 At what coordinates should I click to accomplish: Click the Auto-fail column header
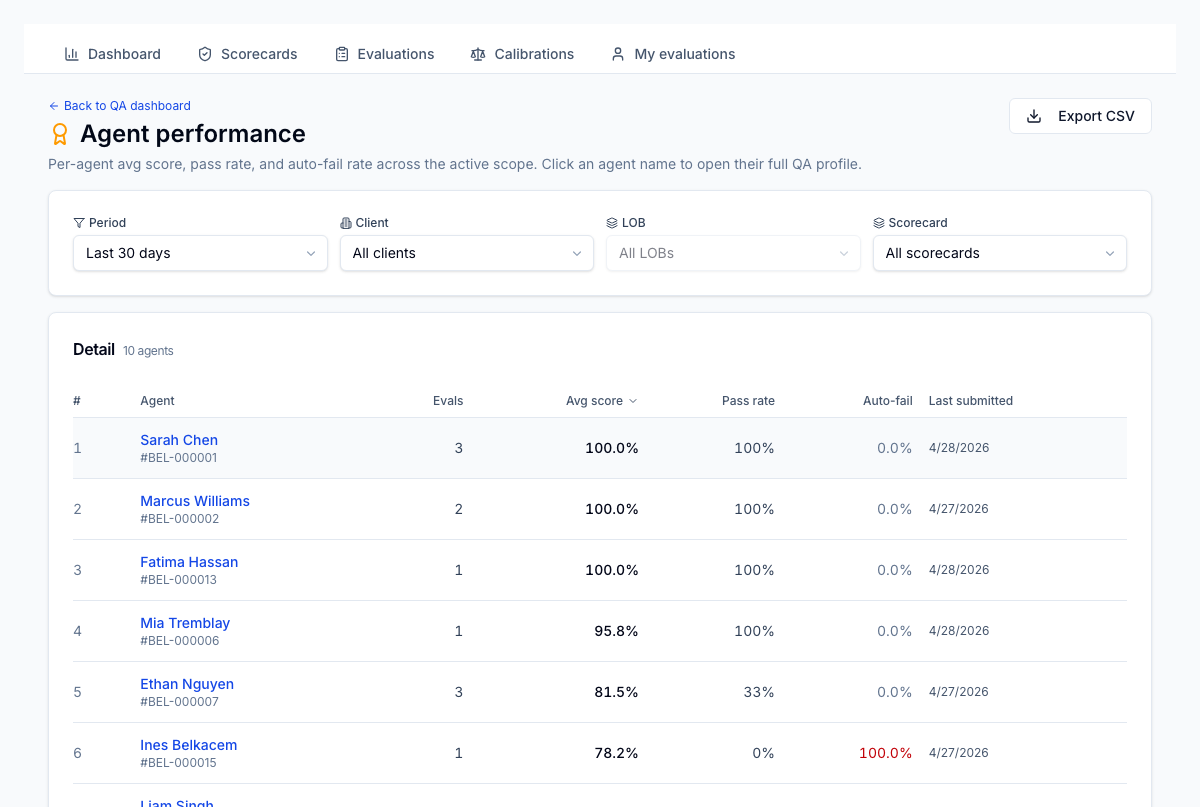[888, 401]
